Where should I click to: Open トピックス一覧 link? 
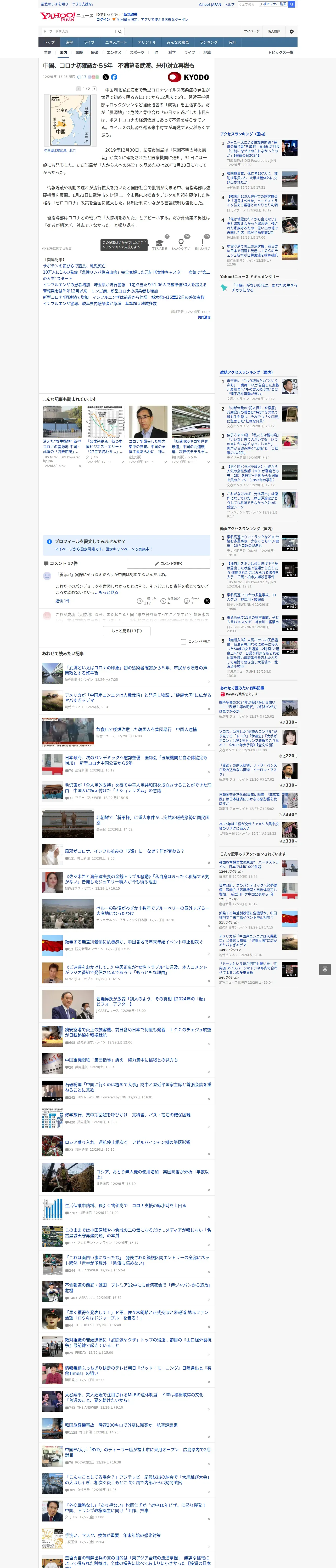pos(281,52)
